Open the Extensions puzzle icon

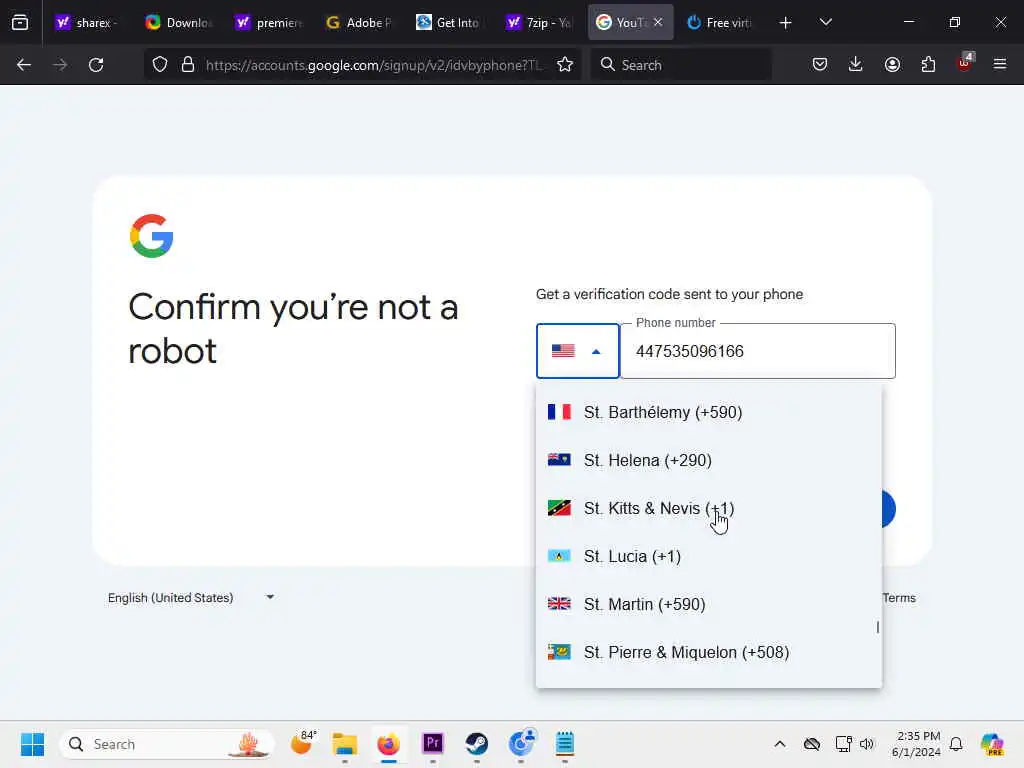point(928,65)
